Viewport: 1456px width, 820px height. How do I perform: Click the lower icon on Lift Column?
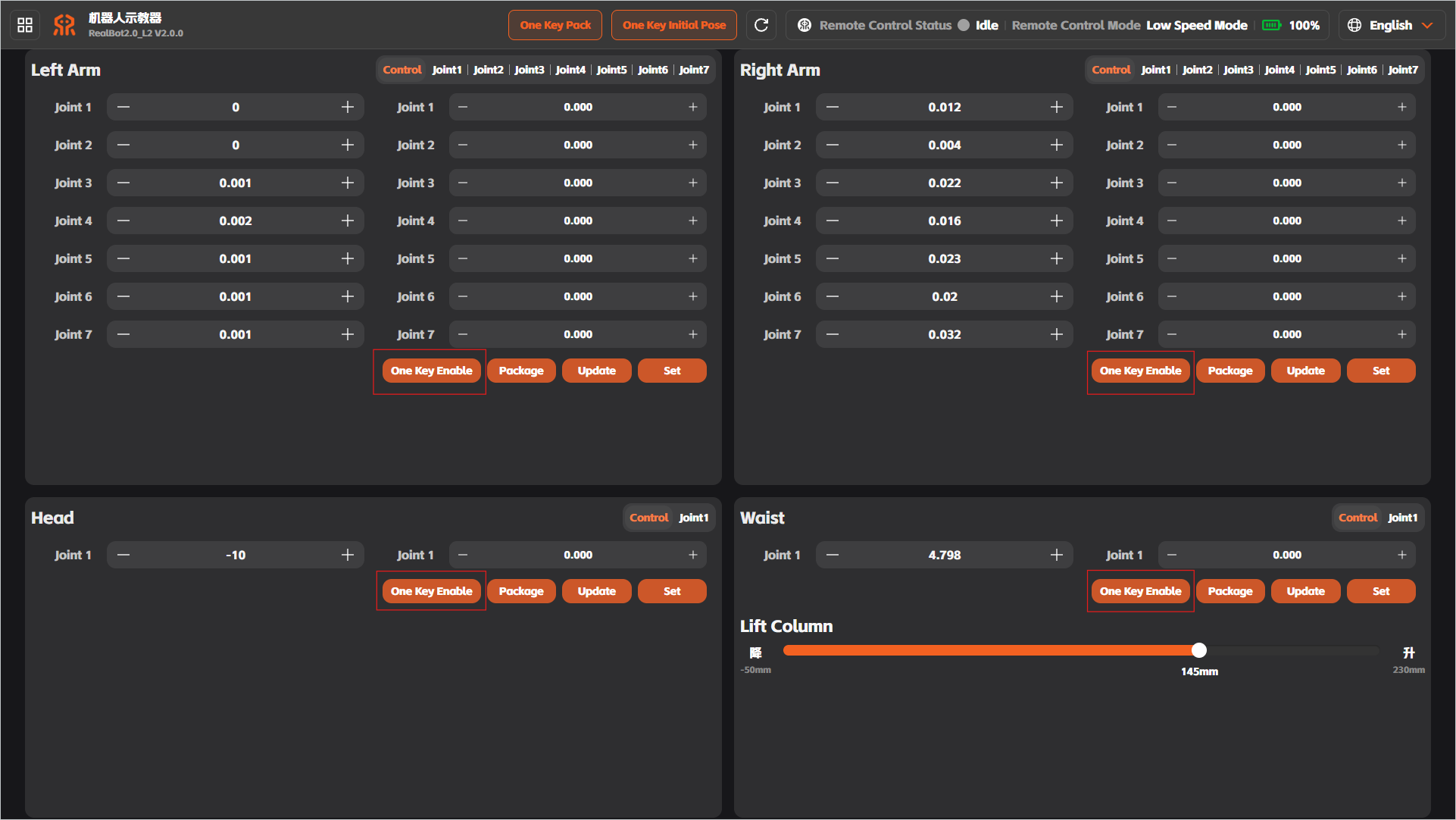point(755,652)
